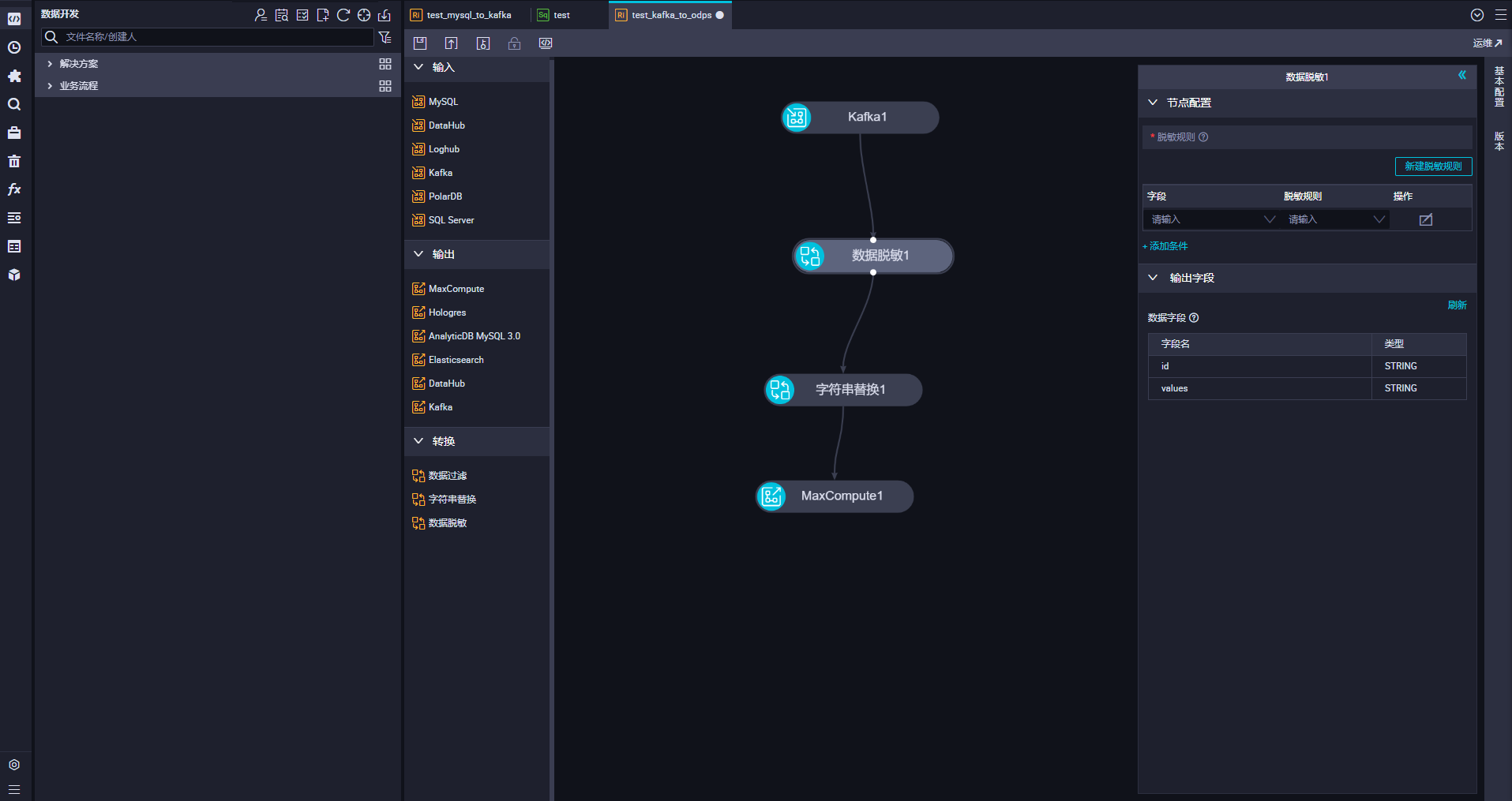
Task: Click the locate target icon in explorer header
Action: [x=364, y=15]
